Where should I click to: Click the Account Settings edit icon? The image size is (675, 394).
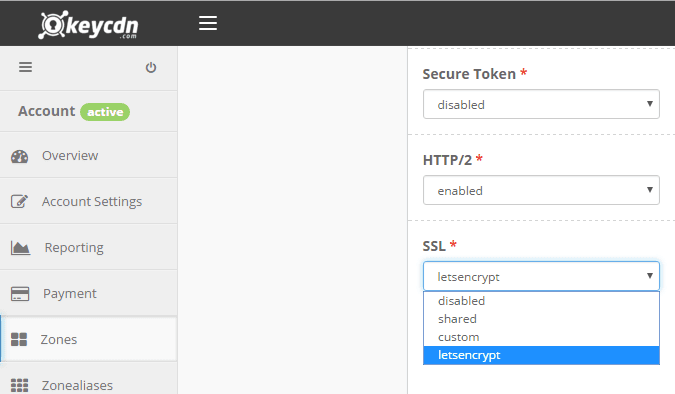pos(19,202)
